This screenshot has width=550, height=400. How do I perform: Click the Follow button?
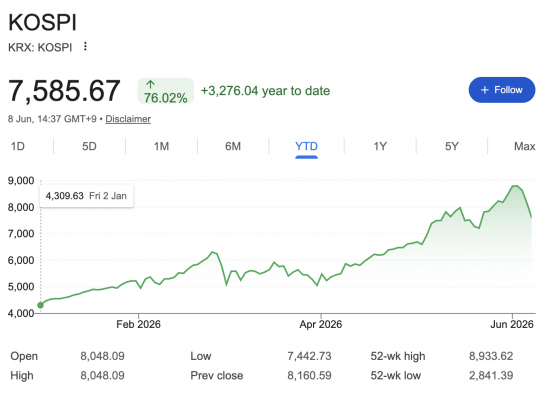click(502, 90)
